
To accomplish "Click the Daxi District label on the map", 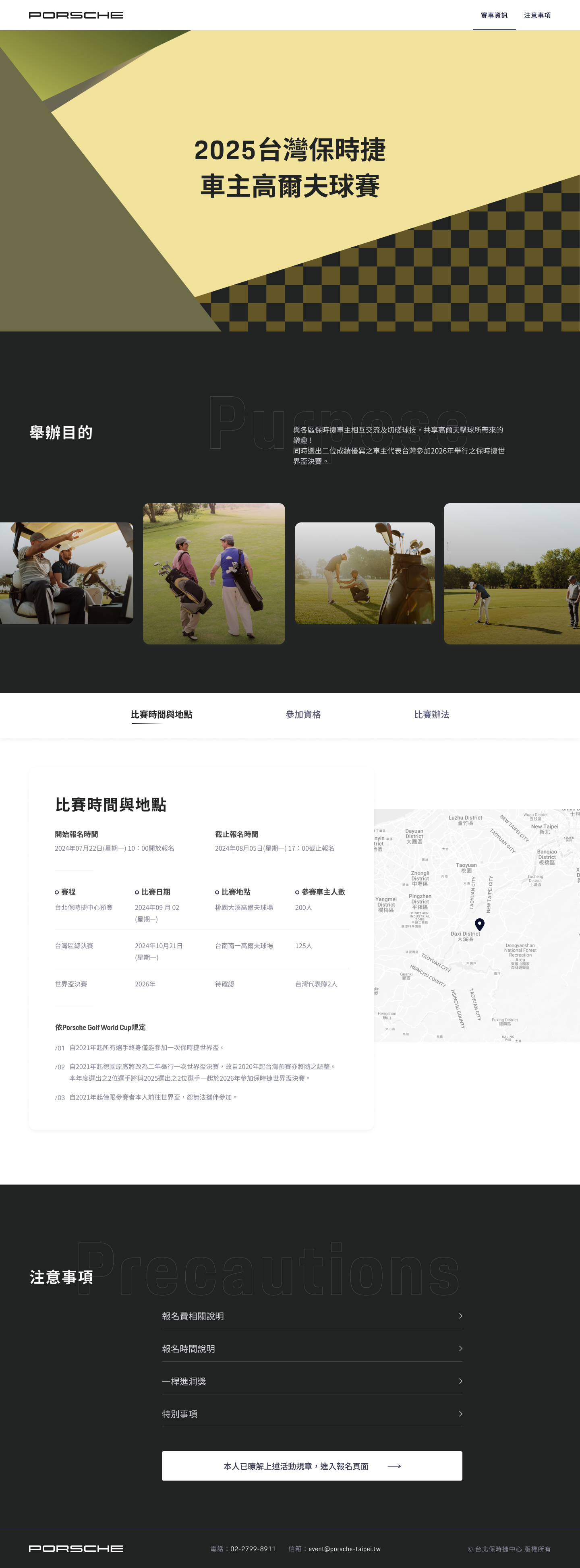I will pyautogui.click(x=466, y=936).
